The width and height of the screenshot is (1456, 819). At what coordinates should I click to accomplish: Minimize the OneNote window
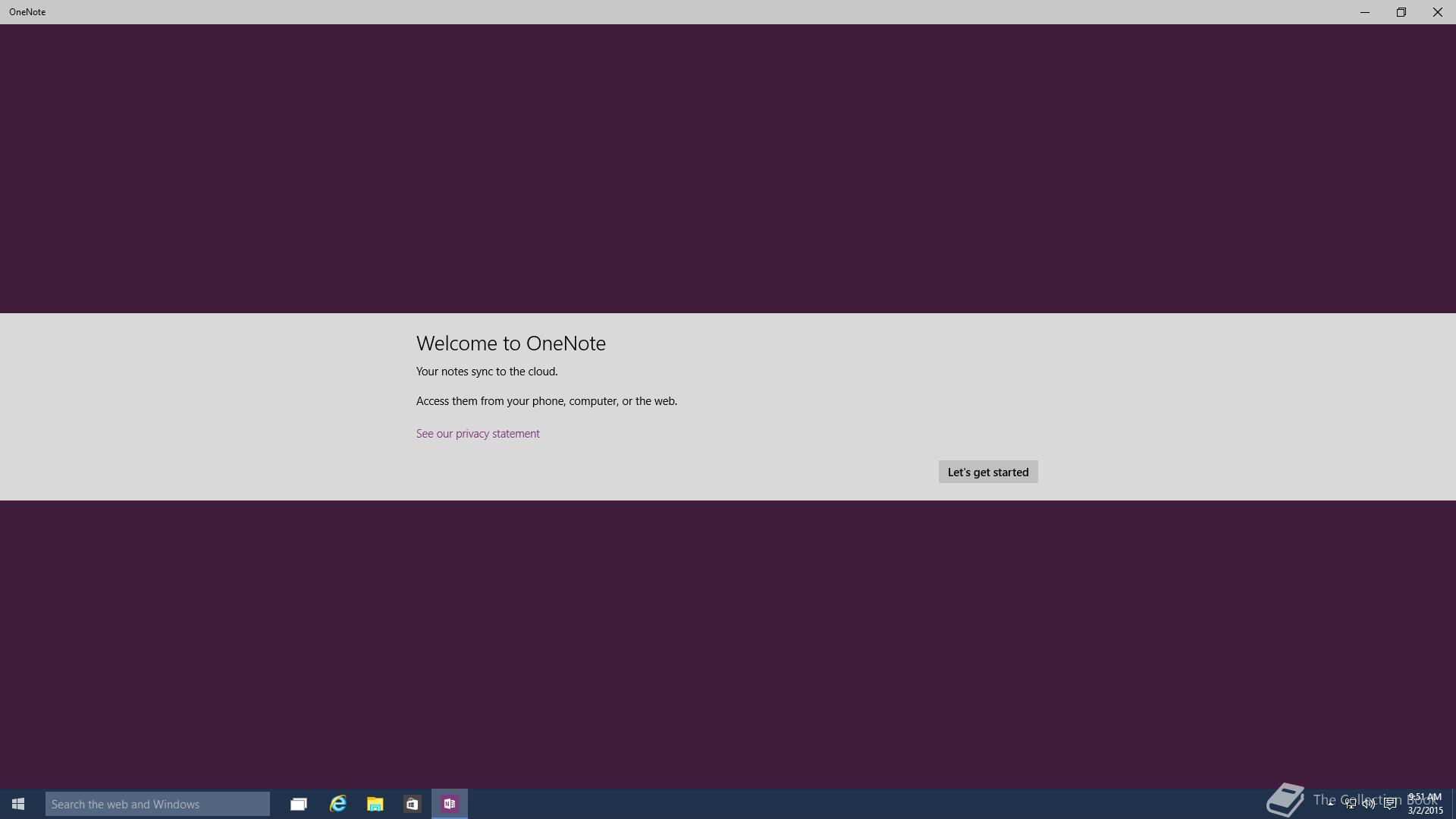point(1365,12)
